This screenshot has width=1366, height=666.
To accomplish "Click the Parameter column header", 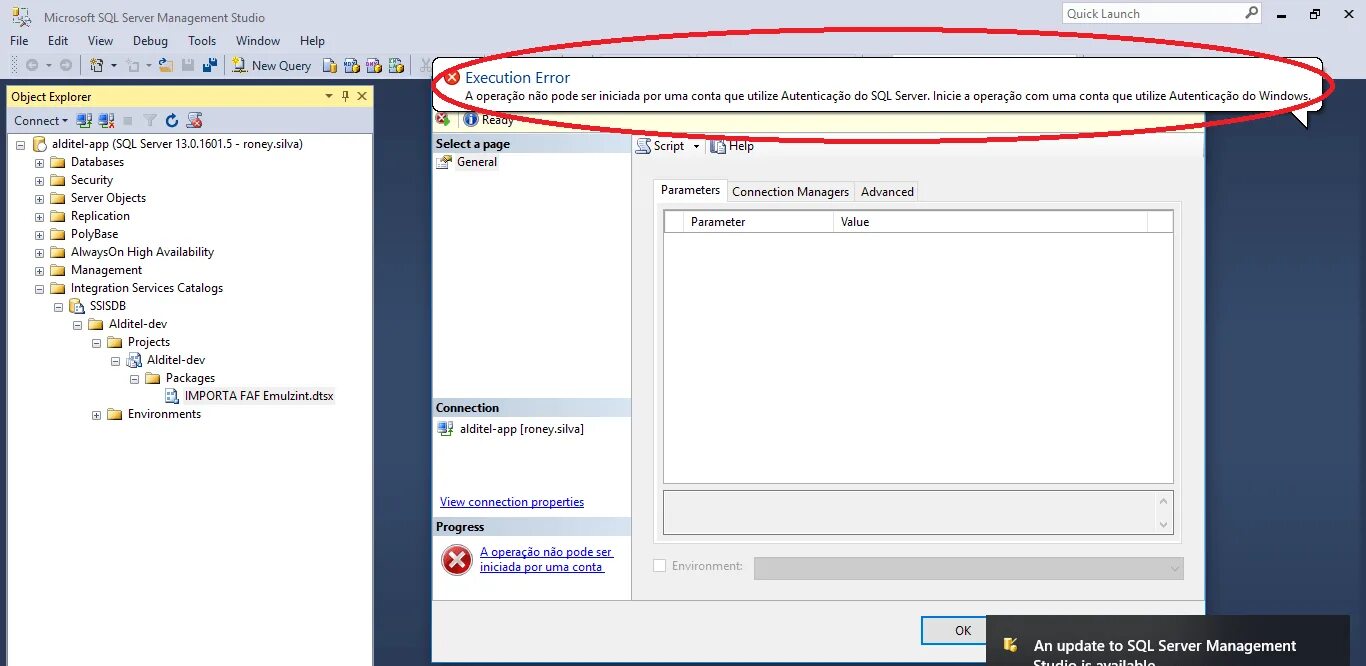I will click(759, 222).
